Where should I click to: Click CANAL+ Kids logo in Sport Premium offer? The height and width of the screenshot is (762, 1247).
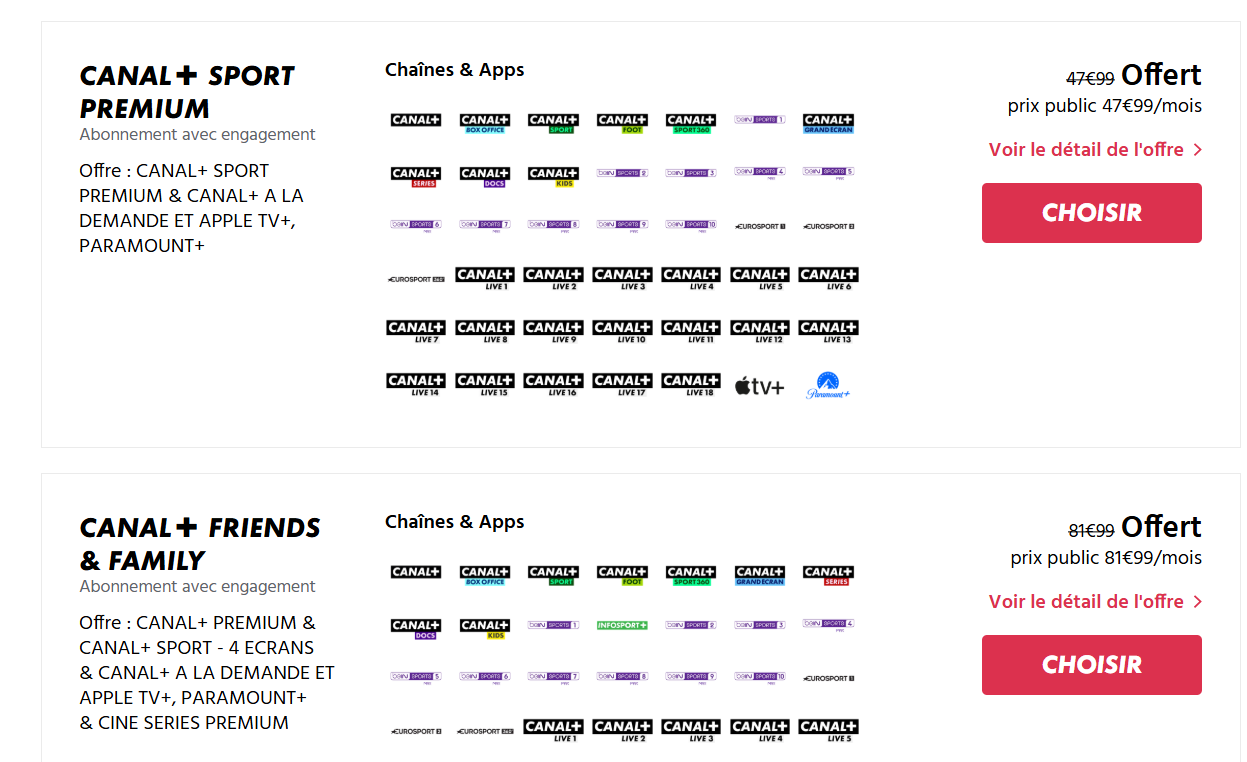pyautogui.click(x=553, y=178)
